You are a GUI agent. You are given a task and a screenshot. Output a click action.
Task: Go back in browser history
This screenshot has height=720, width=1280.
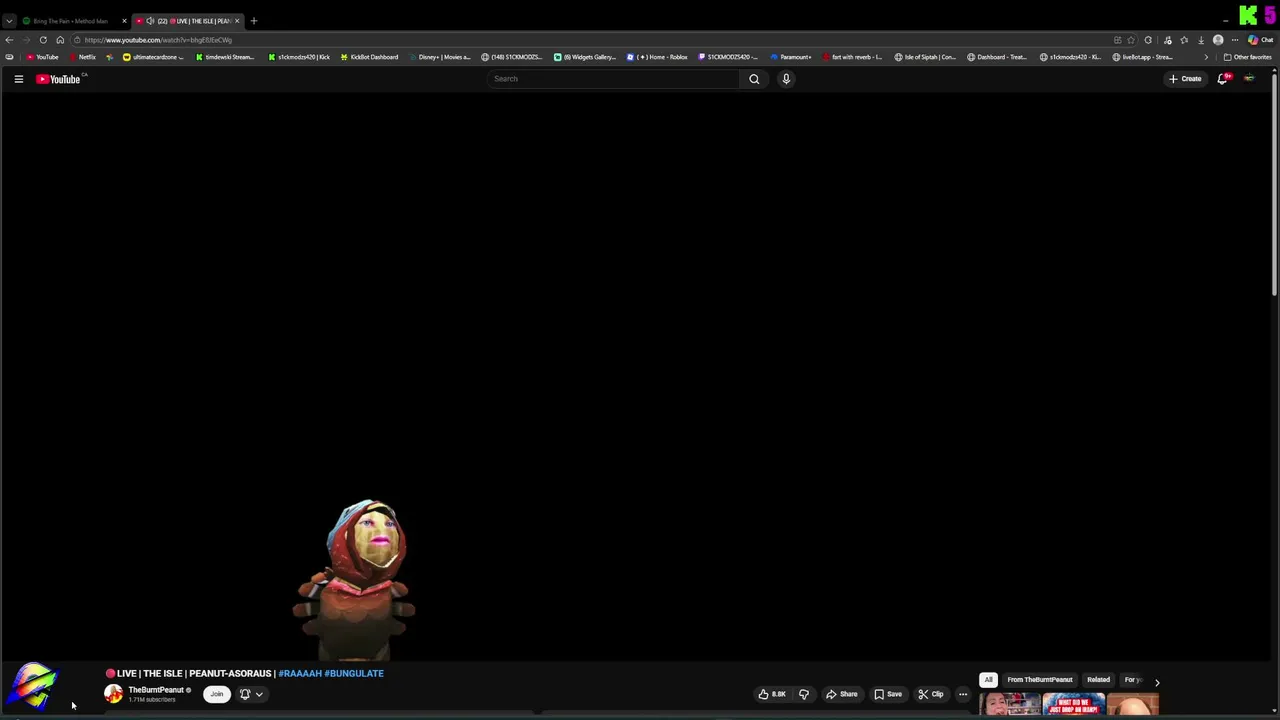pyautogui.click(x=9, y=40)
